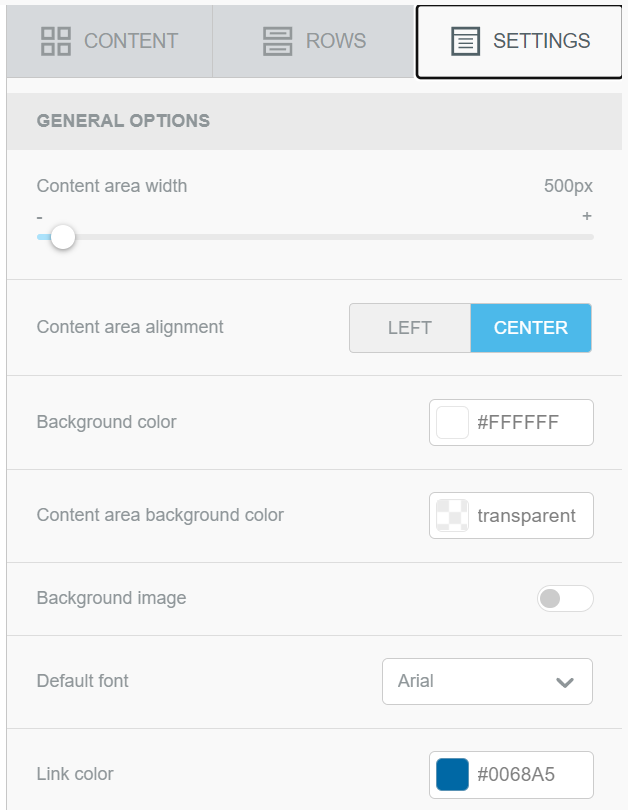Click the blue Link color swatch
This screenshot has width=628, height=810.
(452, 774)
